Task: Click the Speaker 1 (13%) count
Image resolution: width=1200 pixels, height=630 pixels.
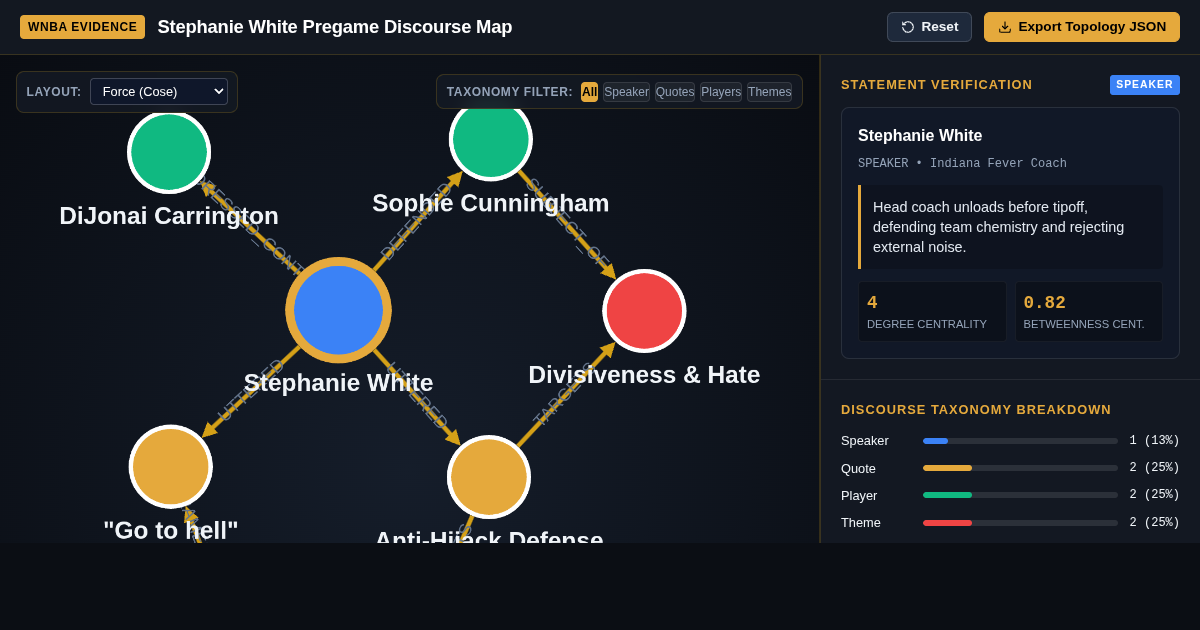Action: pos(1154,441)
